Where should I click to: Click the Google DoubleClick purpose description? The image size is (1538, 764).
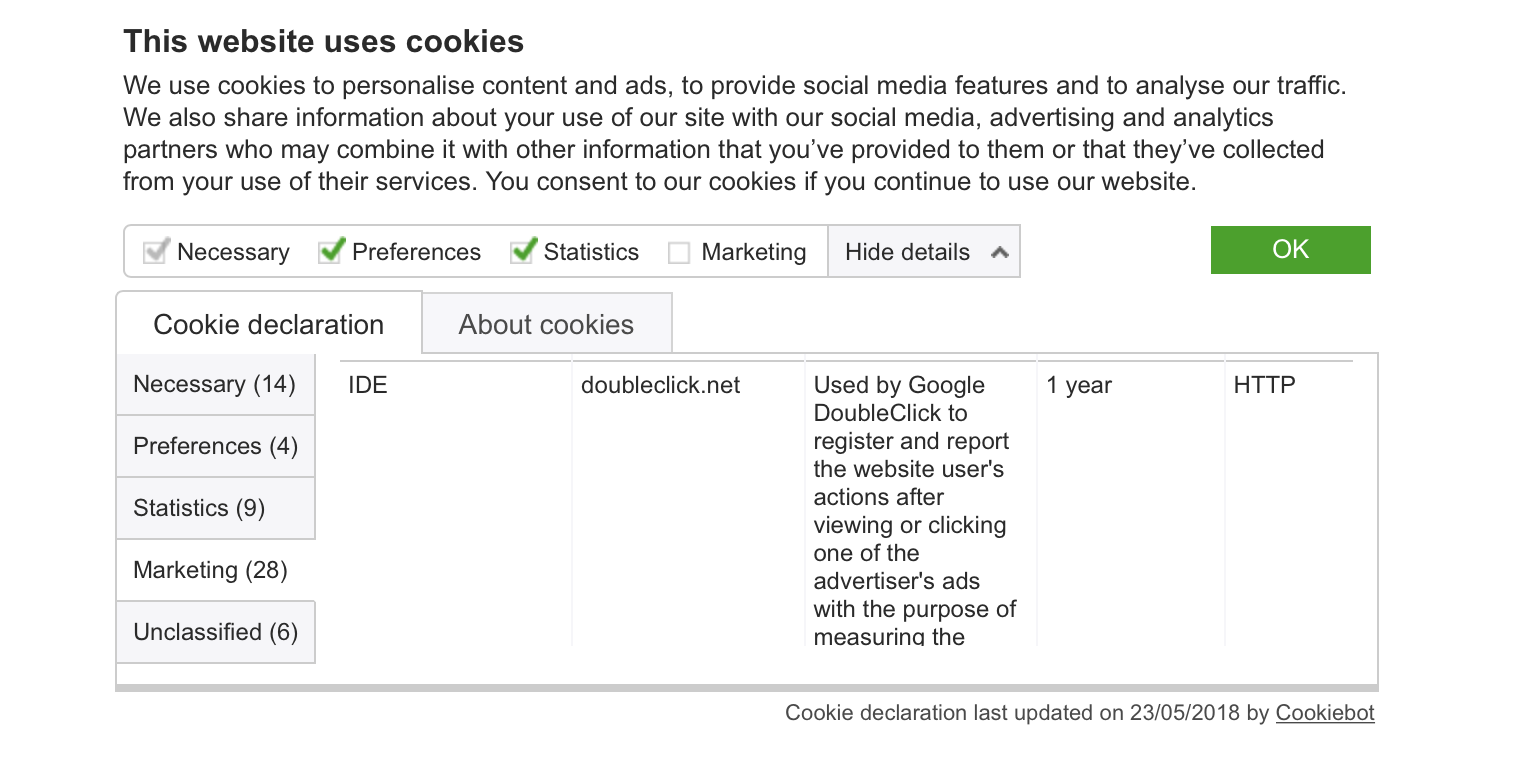[x=910, y=510]
